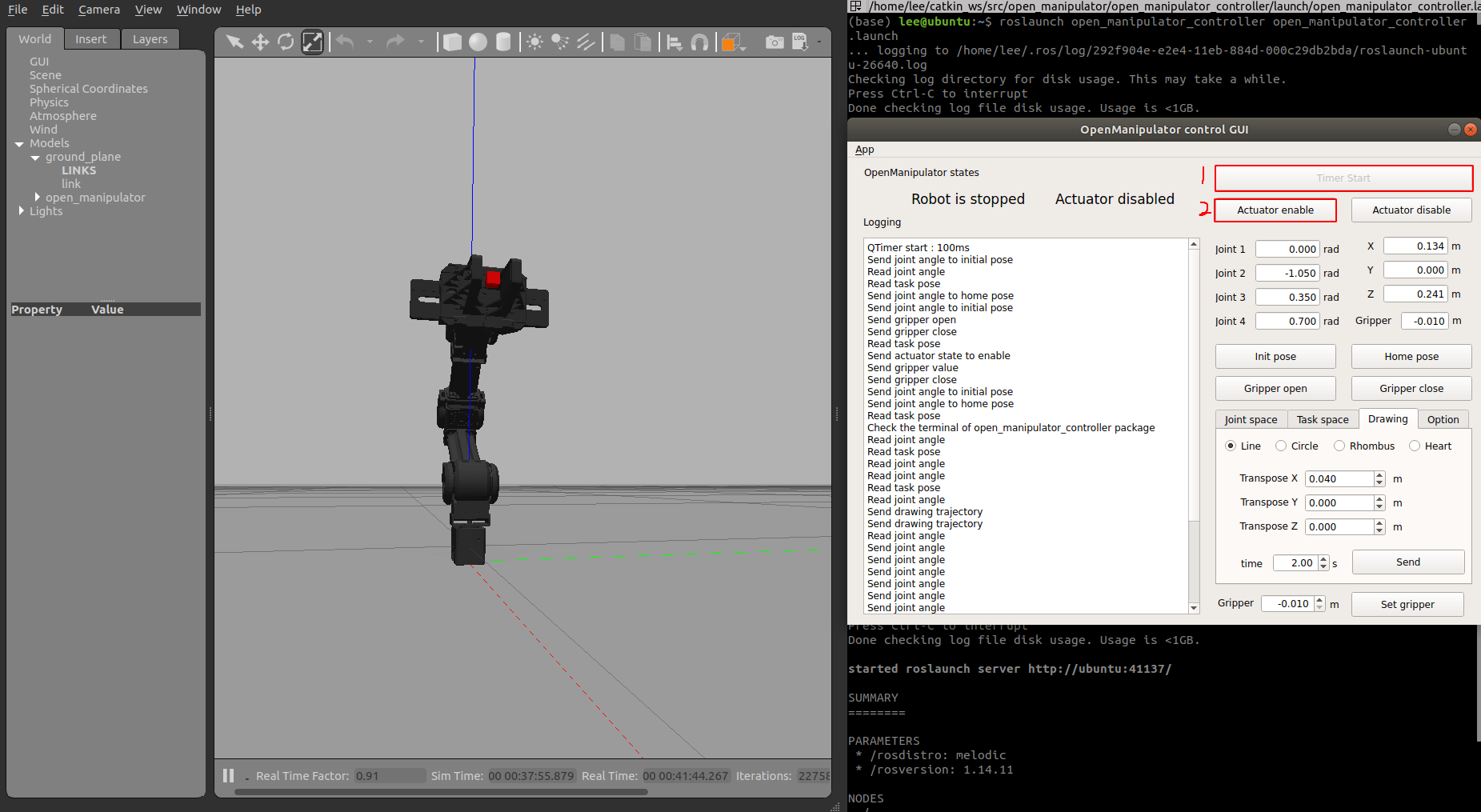Click the Set gripper button

pos(1407,605)
